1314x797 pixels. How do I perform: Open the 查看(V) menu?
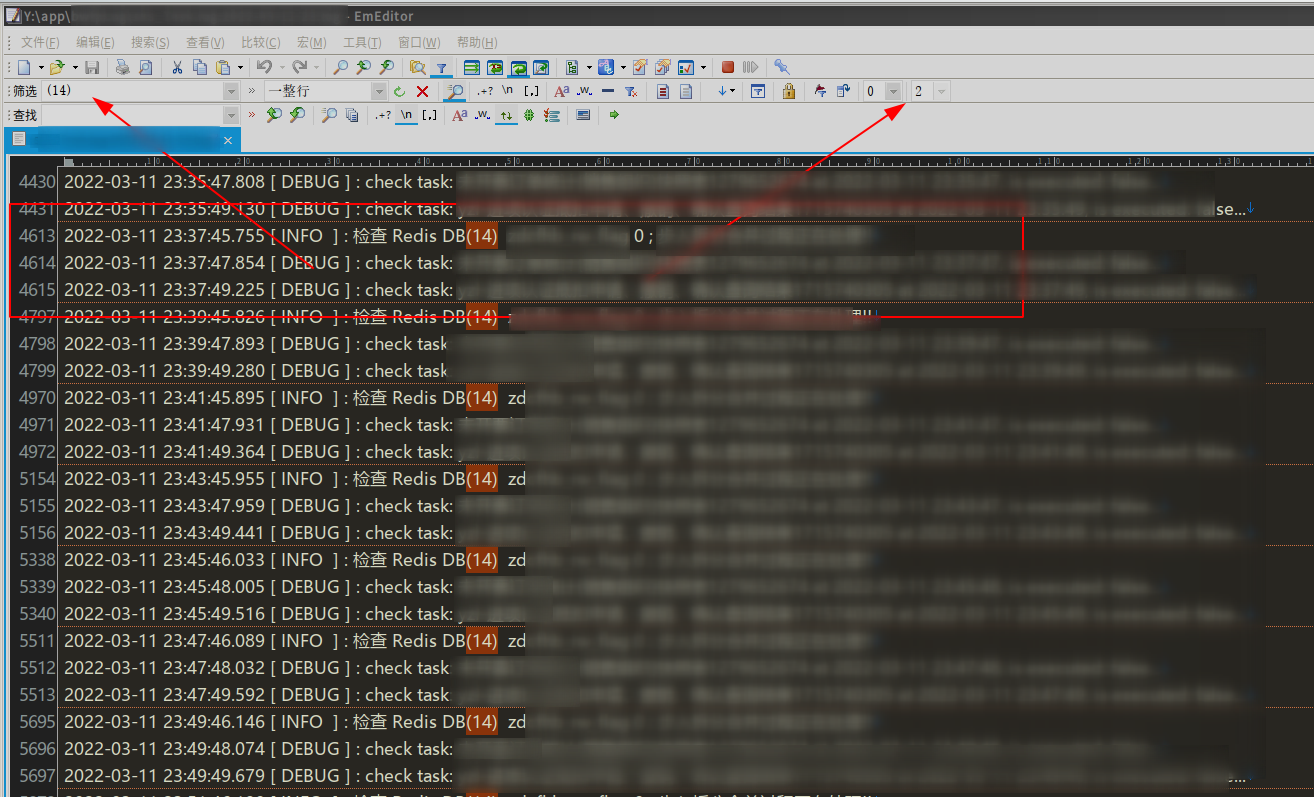tap(205, 42)
